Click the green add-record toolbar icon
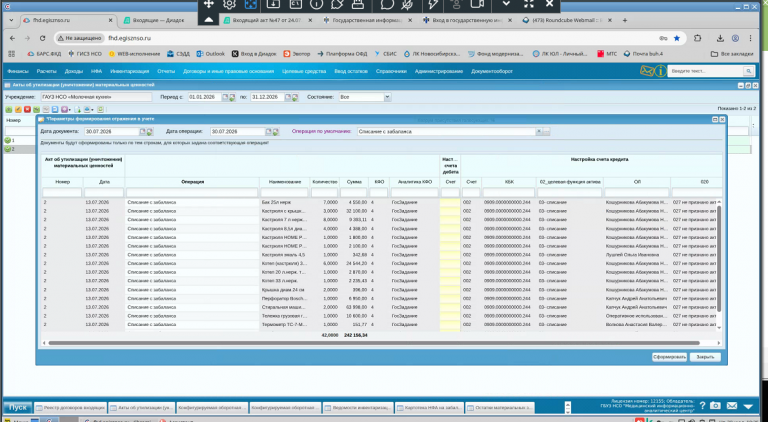Viewport: 768px width, 422px height. click(8, 110)
